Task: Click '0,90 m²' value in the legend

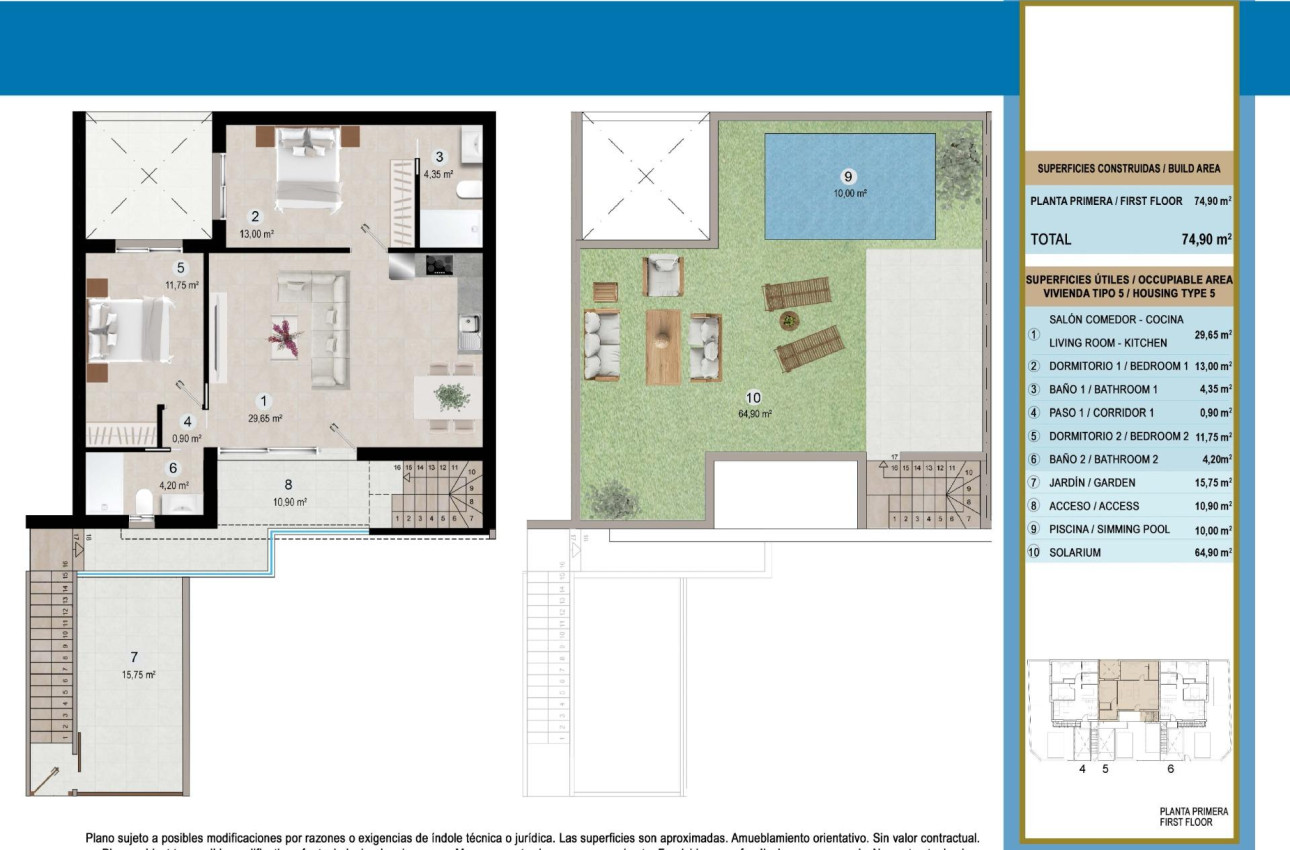Action: tap(1215, 412)
